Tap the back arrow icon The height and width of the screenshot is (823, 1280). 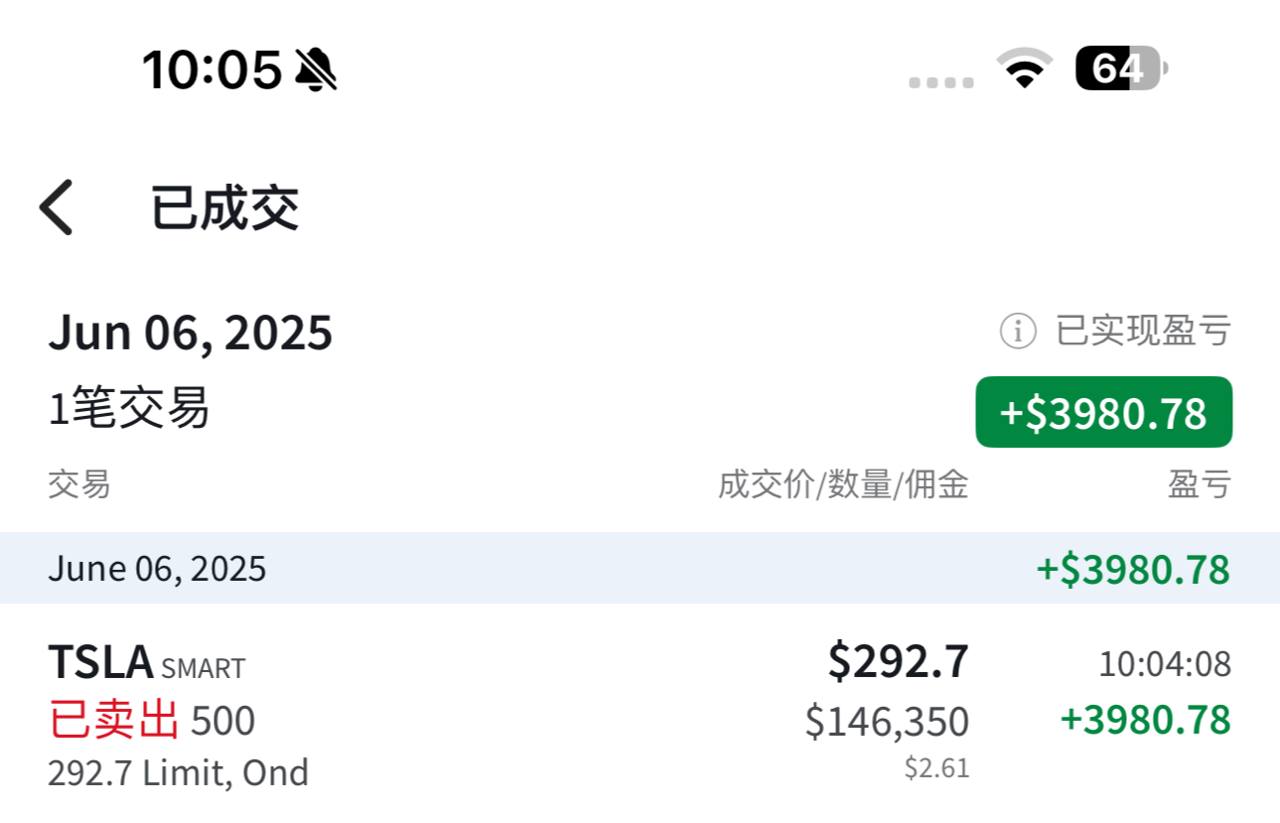pyautogui.click(x=57, y=208)
